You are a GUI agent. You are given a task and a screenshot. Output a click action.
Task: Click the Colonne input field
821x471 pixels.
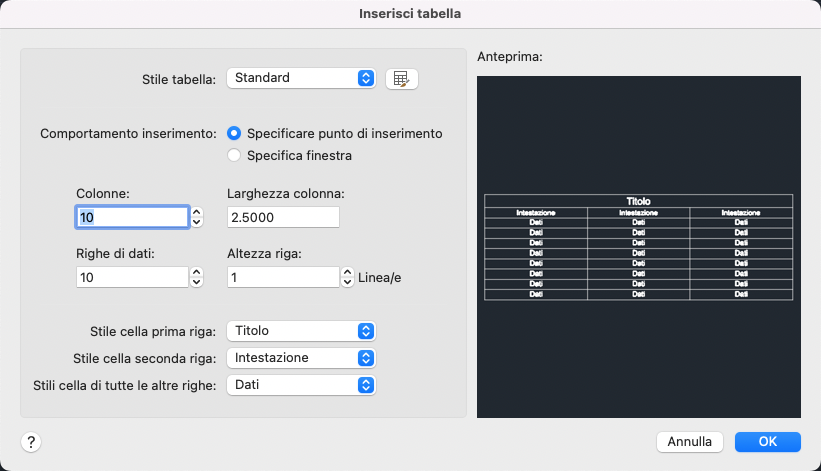coord(131,217)
